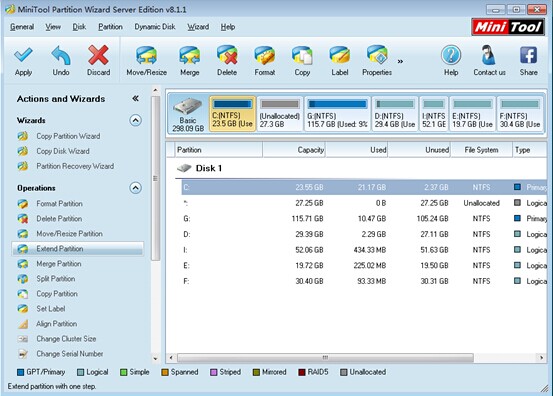The height and width of the screenshot is (396, 553).
Task: Open the Help question mark icon
Action: click(x=451, y=55)
